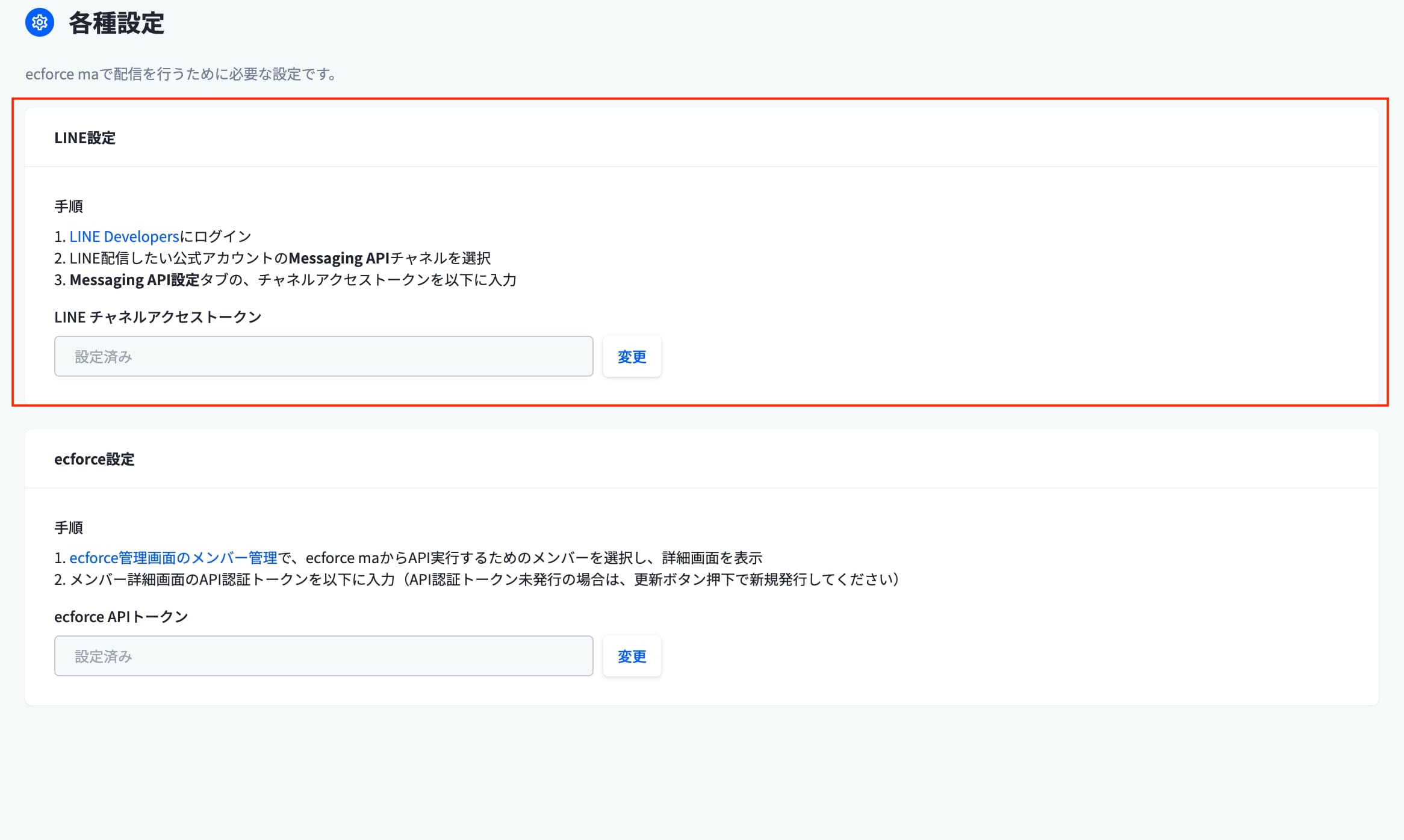Click the ecforce設定 section header
1404x840 pixels.
click(x=95, y=459)
